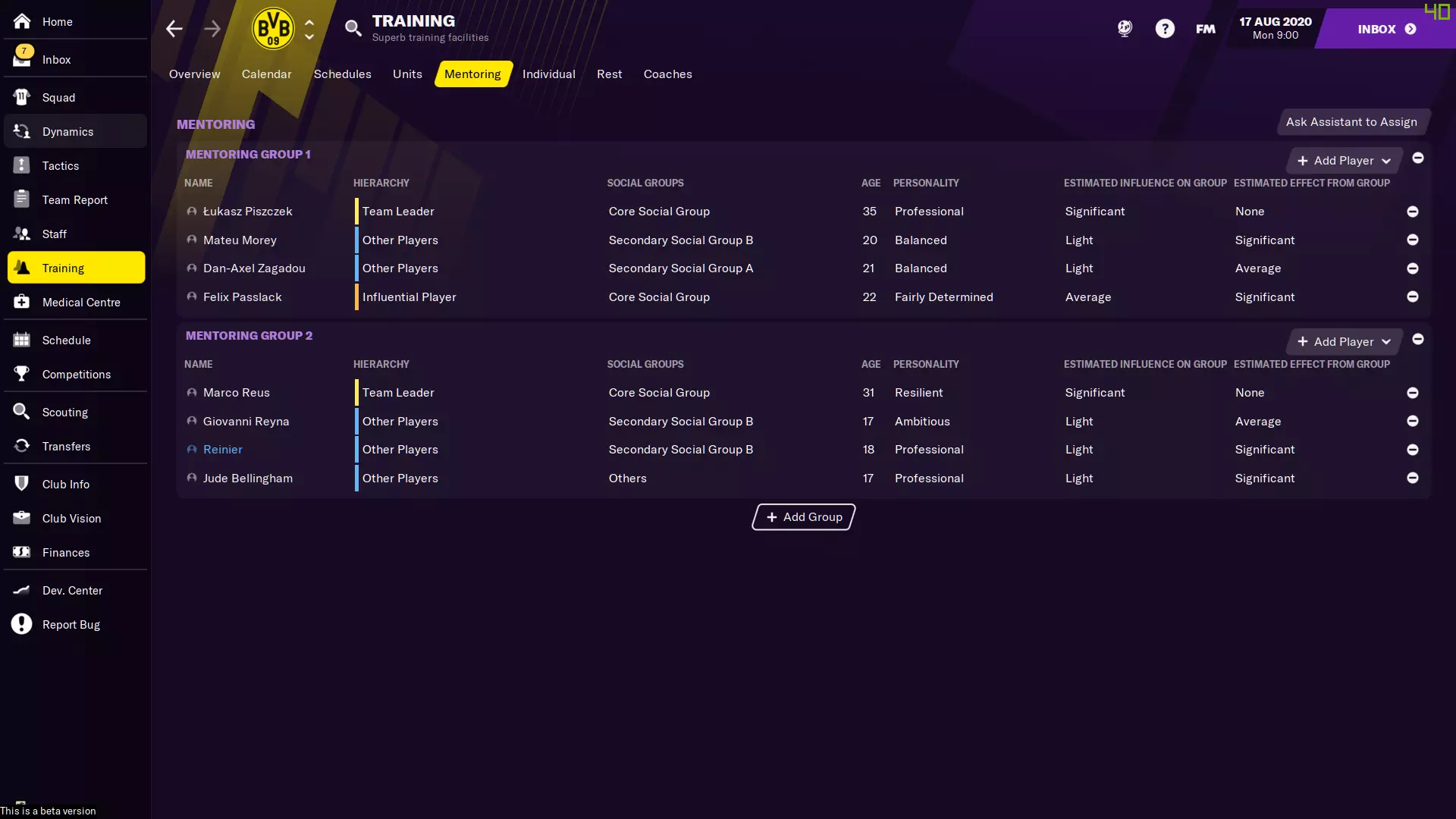Sort Group 1 by Age column
This screenshot has width=1456, height=819.
tap(870, 183)
